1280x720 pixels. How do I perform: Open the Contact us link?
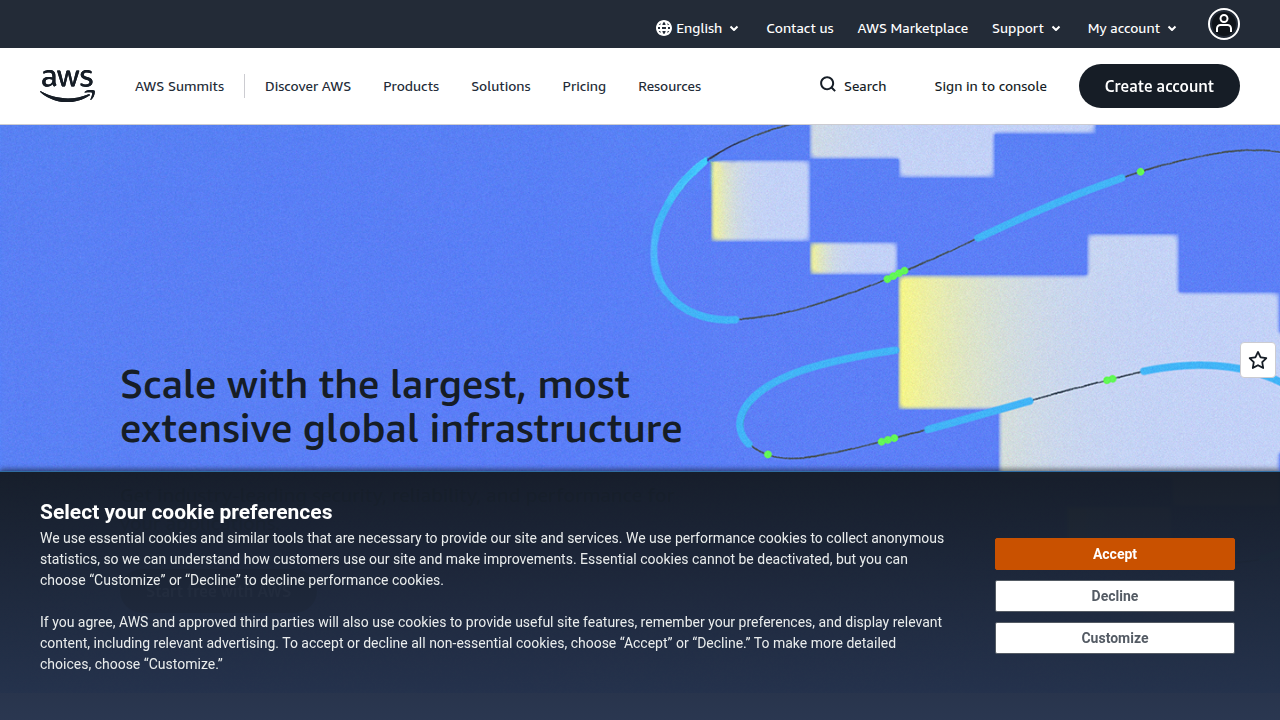800,28
